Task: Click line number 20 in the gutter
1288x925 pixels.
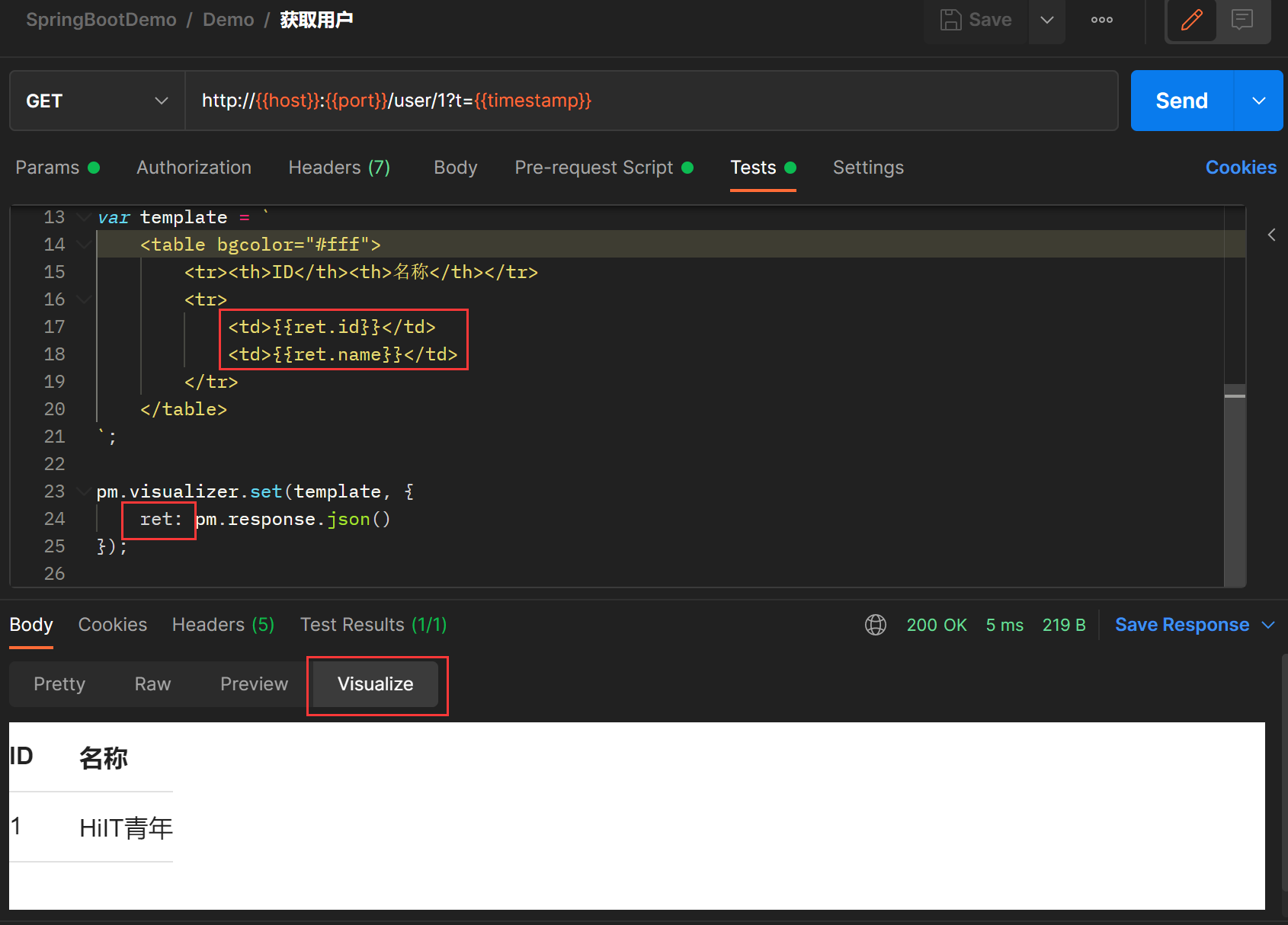Action: click(54, 409)
